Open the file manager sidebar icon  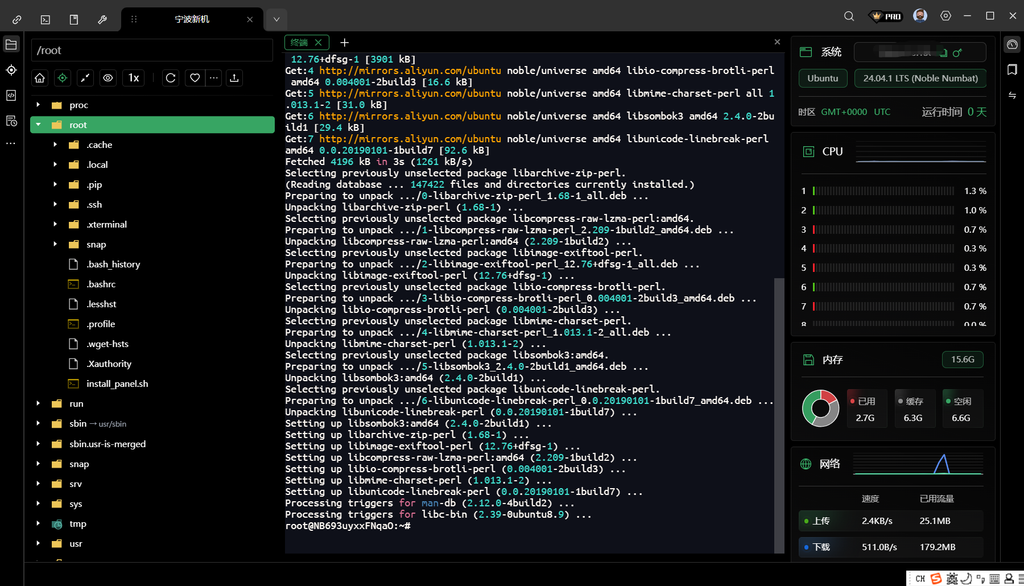(11, 44)
